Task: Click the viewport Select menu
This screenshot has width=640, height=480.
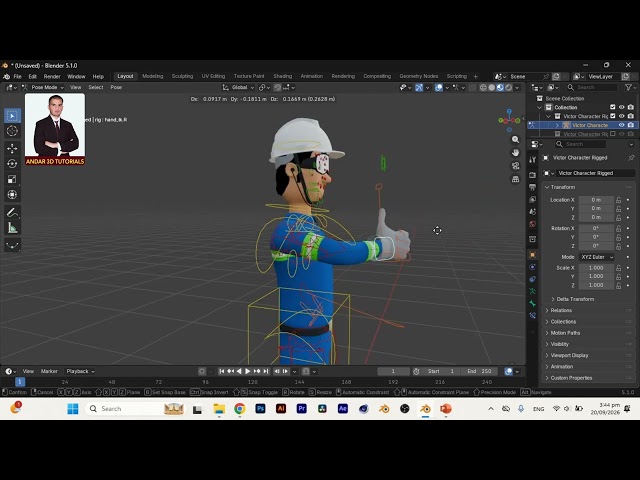Action: tap(96, 87)
